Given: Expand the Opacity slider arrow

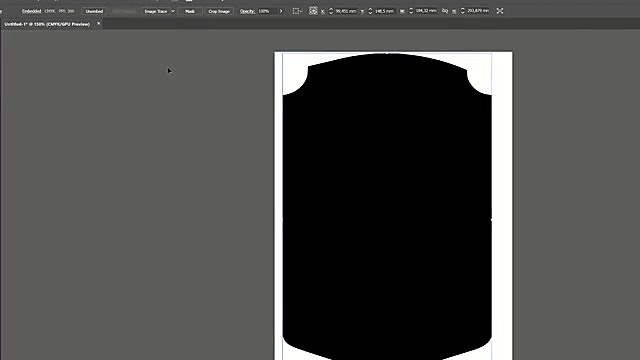Looking at the screenshot, I should click(281, 11).
